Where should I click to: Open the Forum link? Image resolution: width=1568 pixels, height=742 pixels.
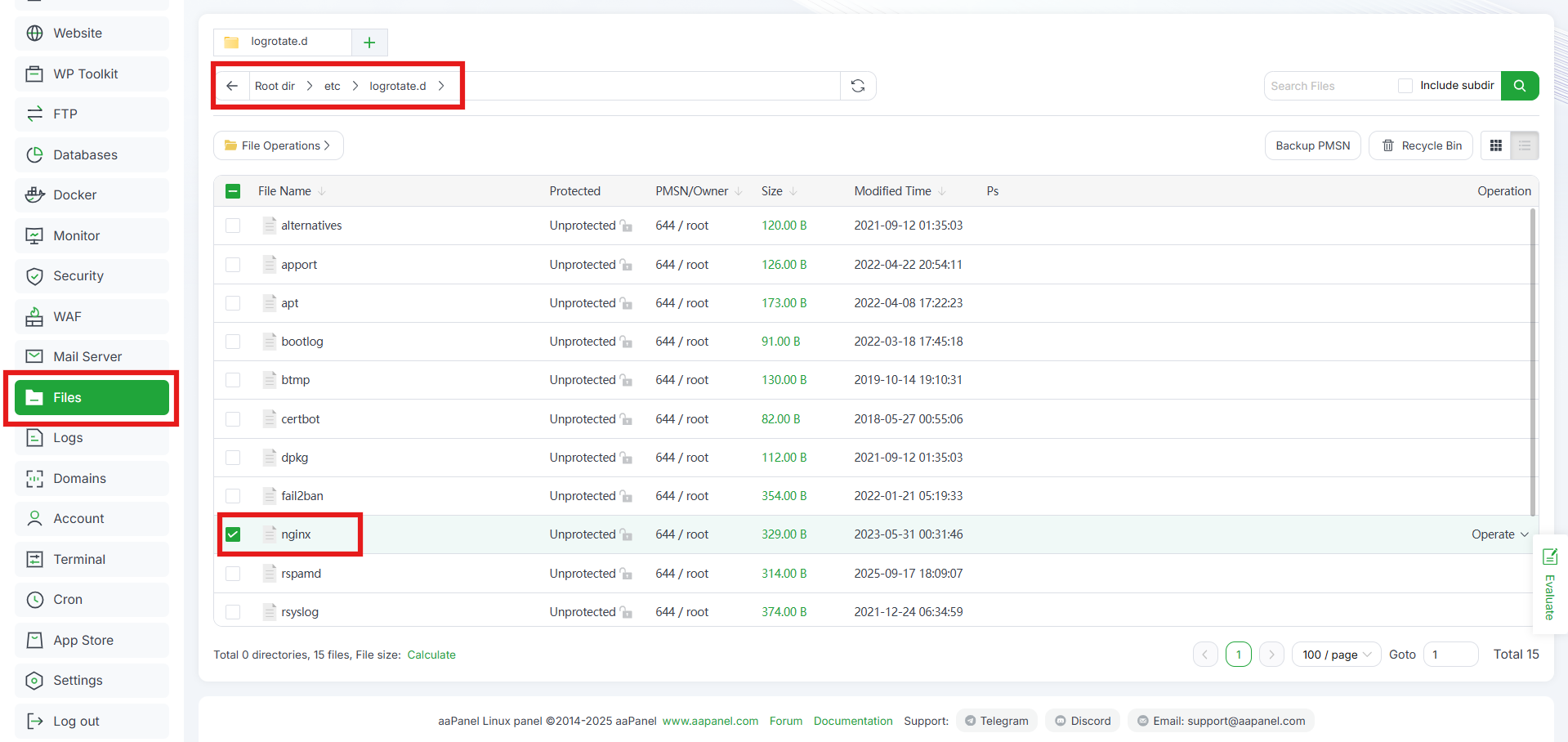[x=786, y=721]
